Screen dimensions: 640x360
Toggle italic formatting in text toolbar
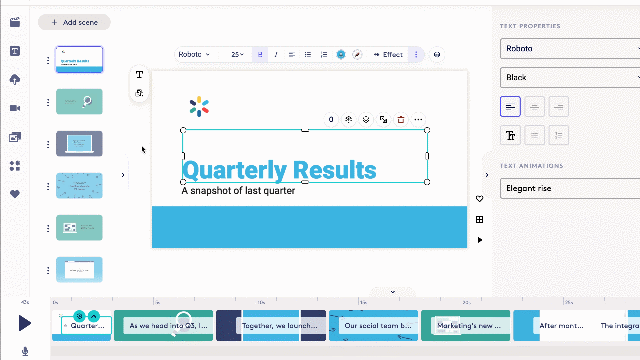[x=276, y=54]
